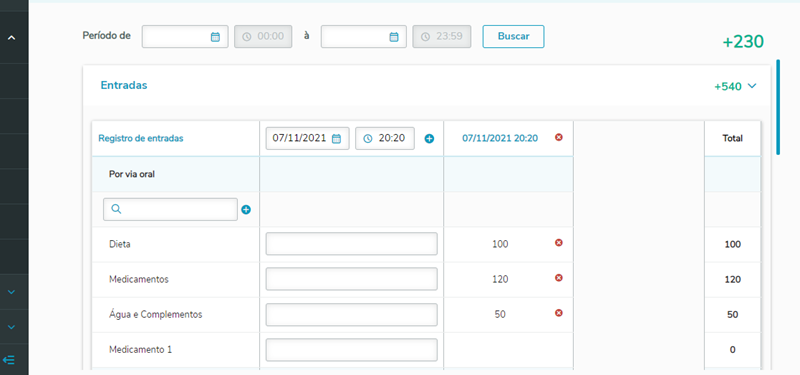Click the page vertical scrollbar thumb
The width and height of the screenshot is (800, 375).
point(778,107)
